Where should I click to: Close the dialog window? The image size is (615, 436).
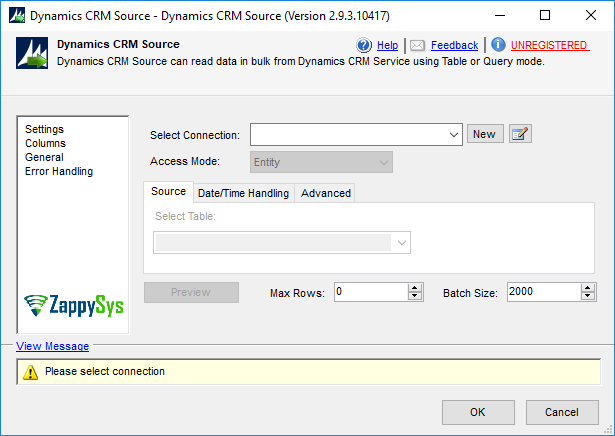[591, 15]
